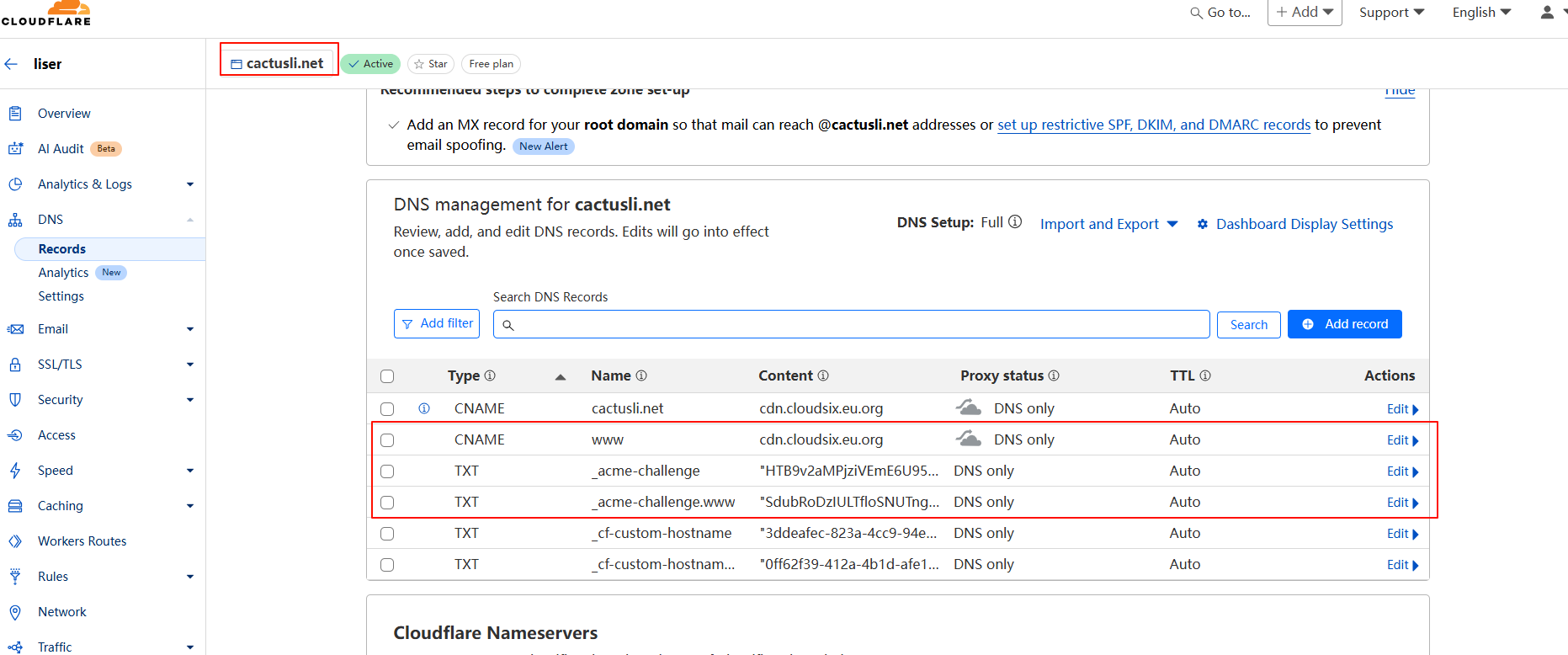Click the DNS network sidebar icon
1568x655 pixels.
(15, 220)
